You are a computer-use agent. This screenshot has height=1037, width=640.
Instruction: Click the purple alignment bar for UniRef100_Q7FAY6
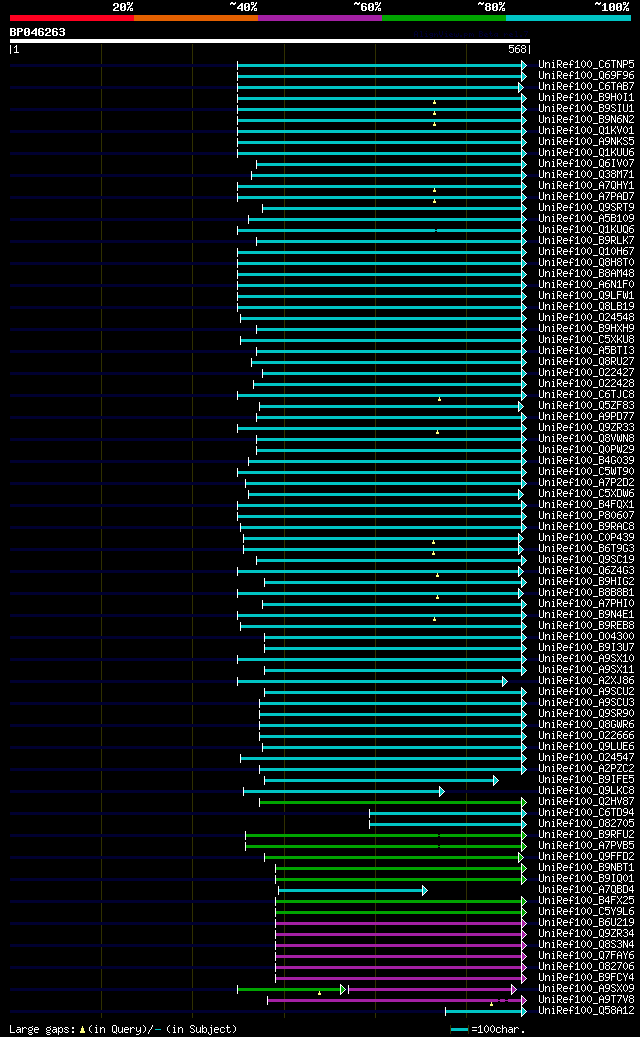[401, 956]
